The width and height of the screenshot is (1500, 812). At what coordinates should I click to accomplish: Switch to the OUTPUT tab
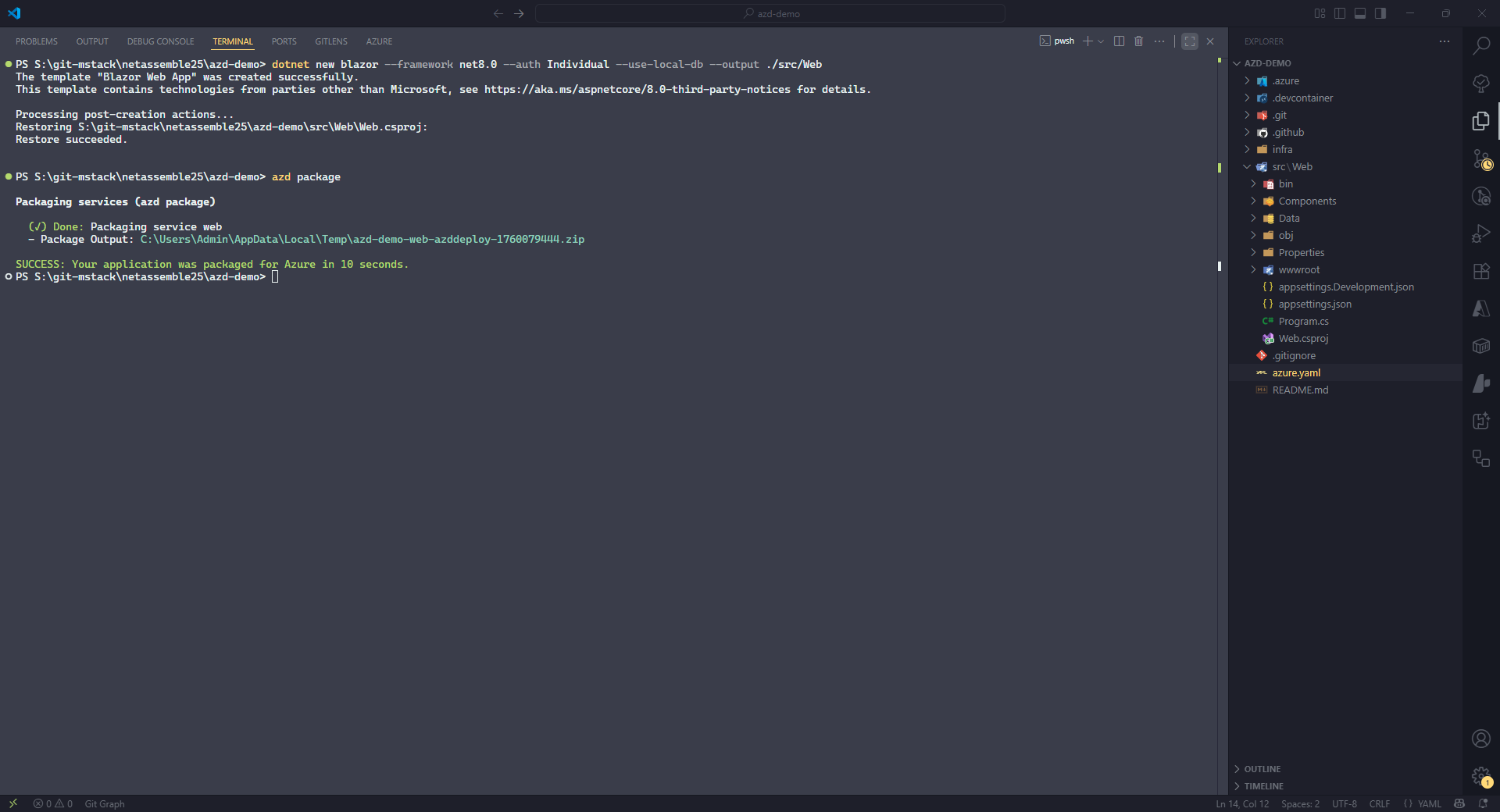click(91, 41)
